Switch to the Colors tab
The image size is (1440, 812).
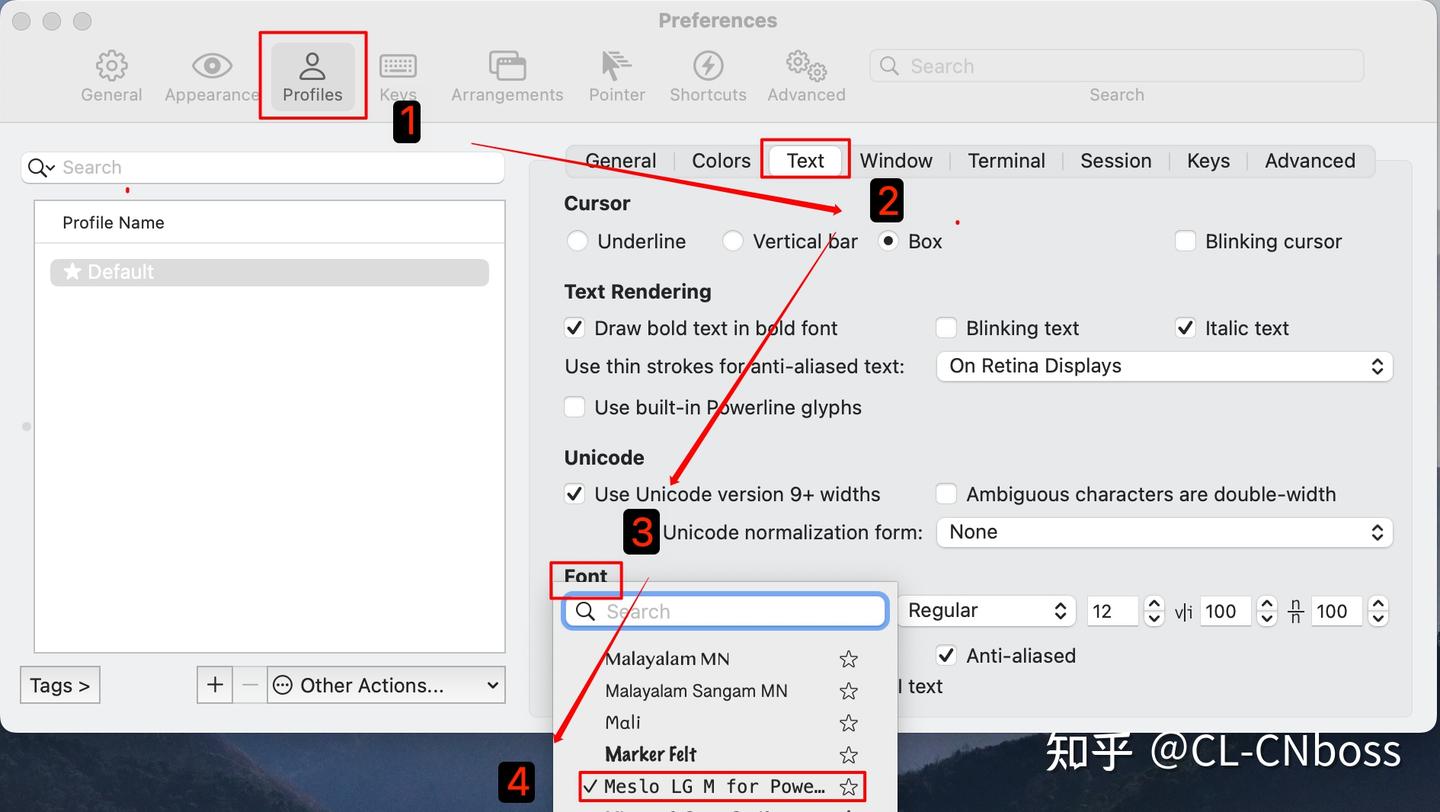point(720,160)
